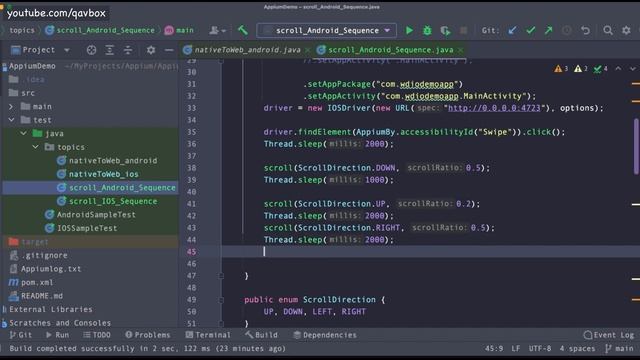640x360 pixels.
Task: Open the Event Log
Action: click(x=609, y=335)
